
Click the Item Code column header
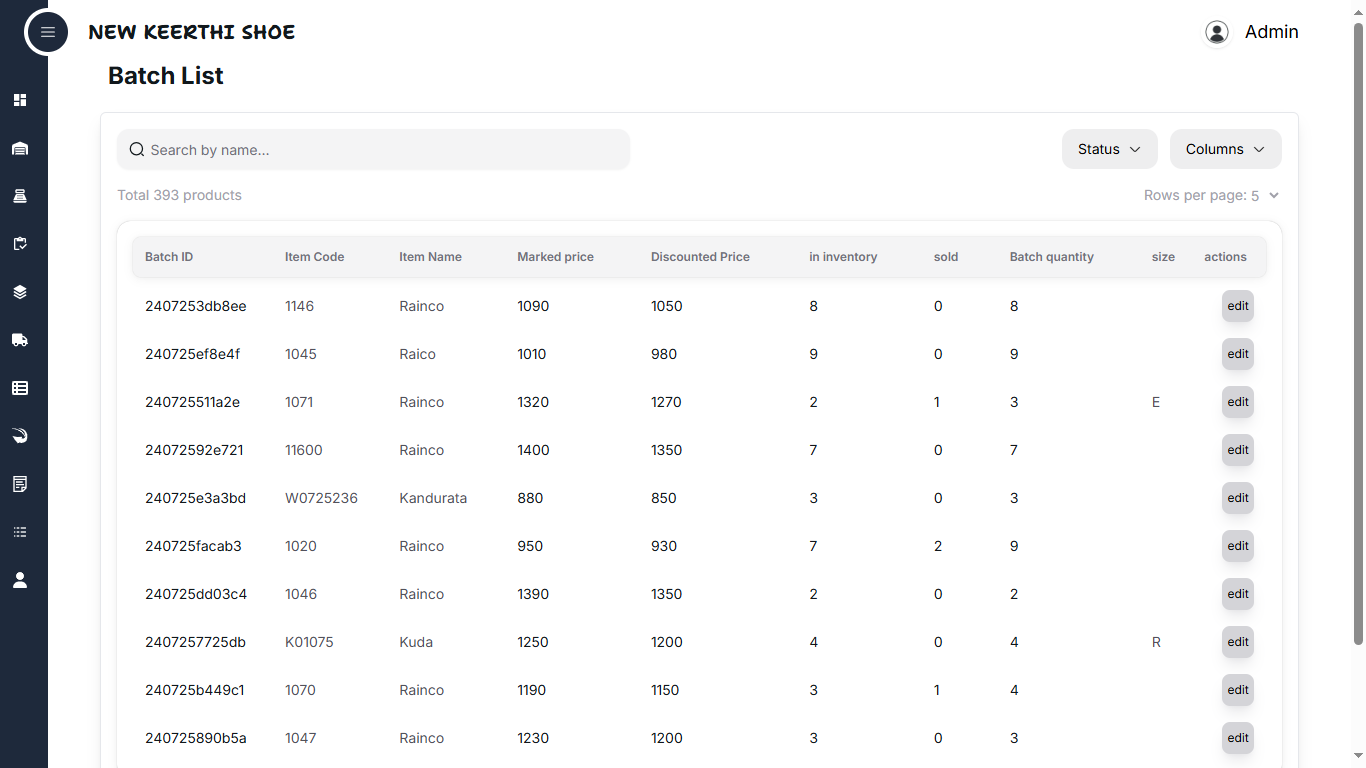coord(314,257)
